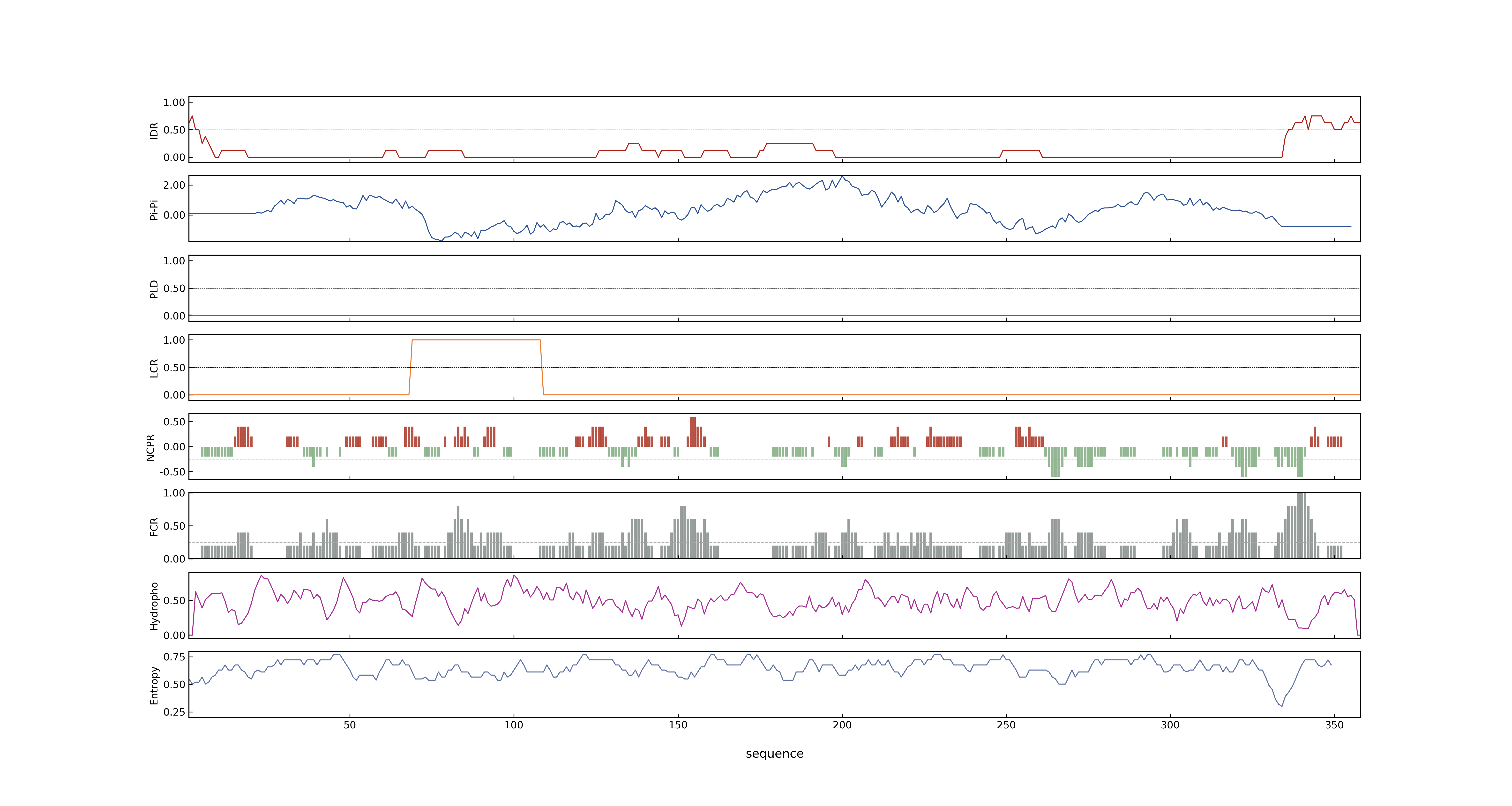1512x806 pixels.
Task: Click the Pi-Pi y-axis label
Action: pos(154,209)
